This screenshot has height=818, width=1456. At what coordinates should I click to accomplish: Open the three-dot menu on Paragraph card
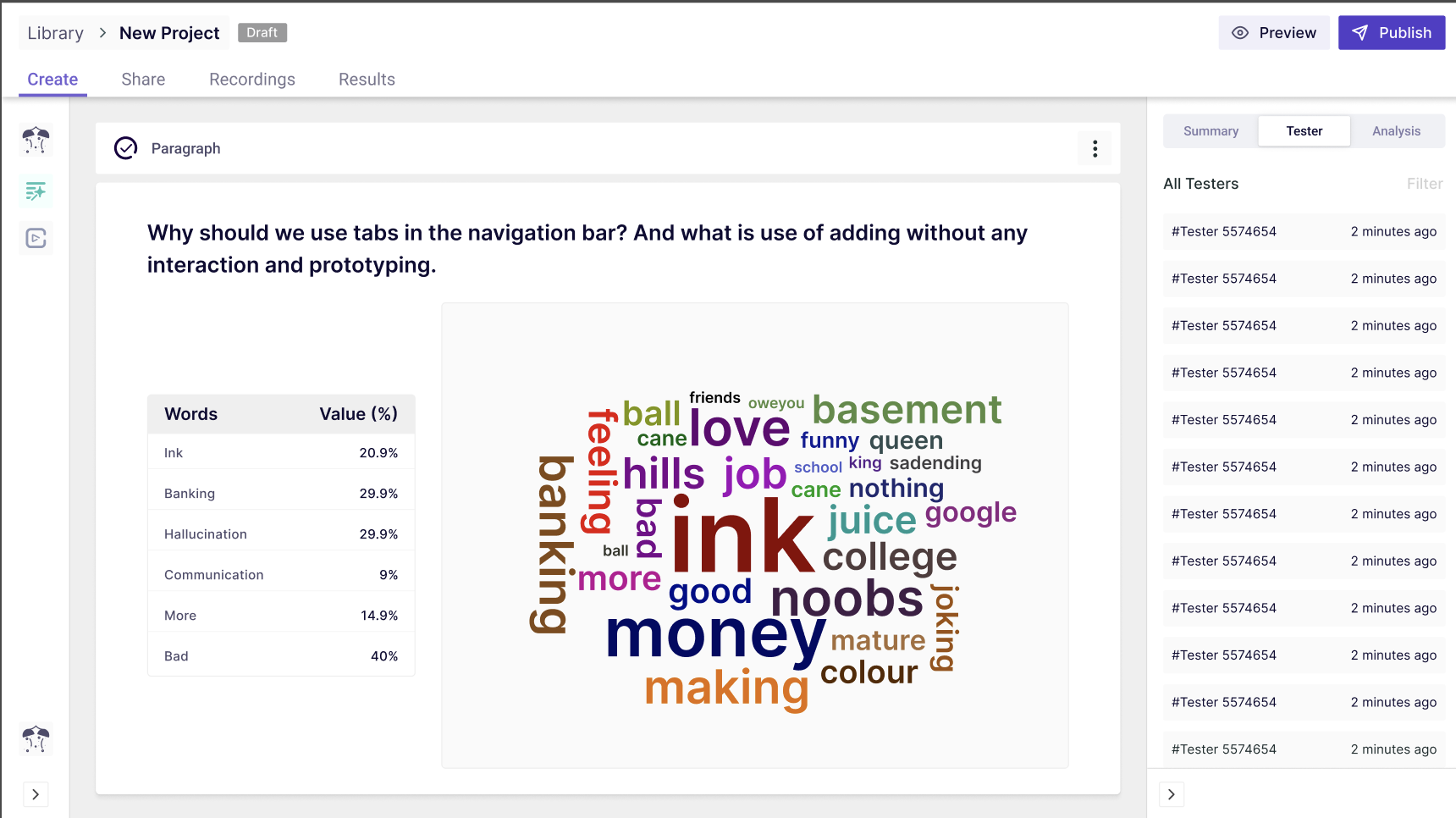point(1095,149)
